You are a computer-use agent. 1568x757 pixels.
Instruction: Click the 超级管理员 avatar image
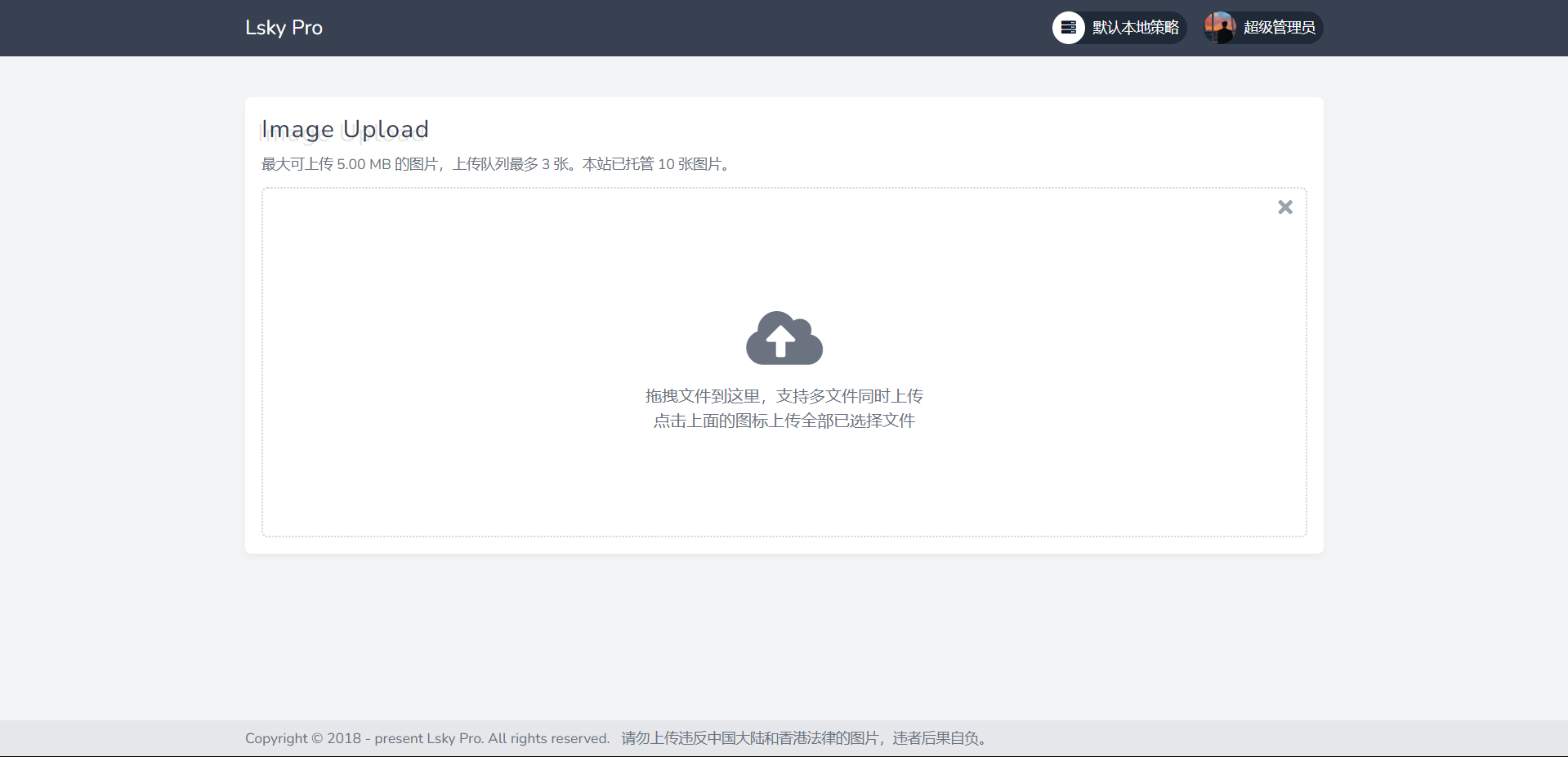pyautogui.click(x=1220, y=28)
